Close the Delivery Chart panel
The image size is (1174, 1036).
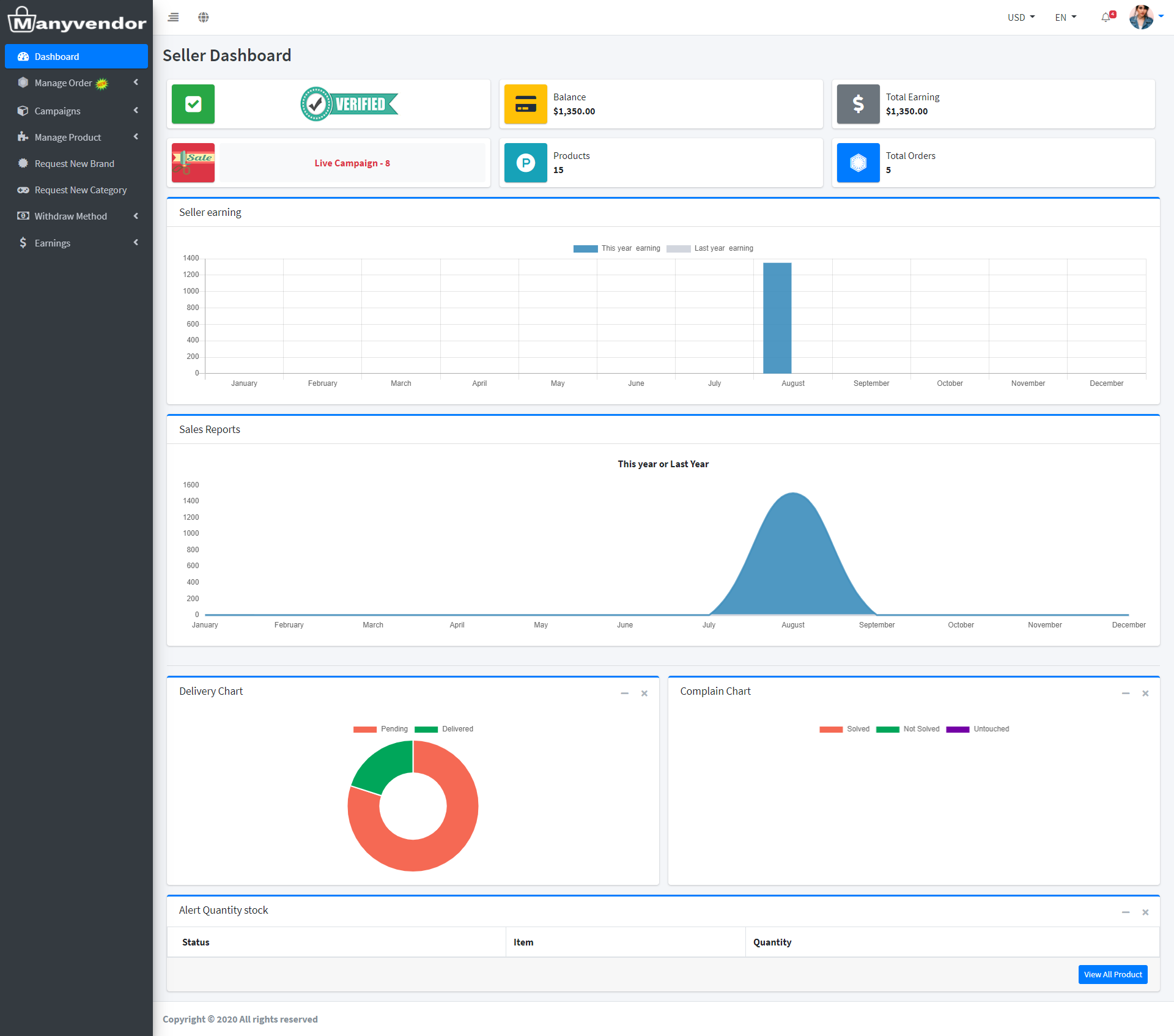click(644, 693)
